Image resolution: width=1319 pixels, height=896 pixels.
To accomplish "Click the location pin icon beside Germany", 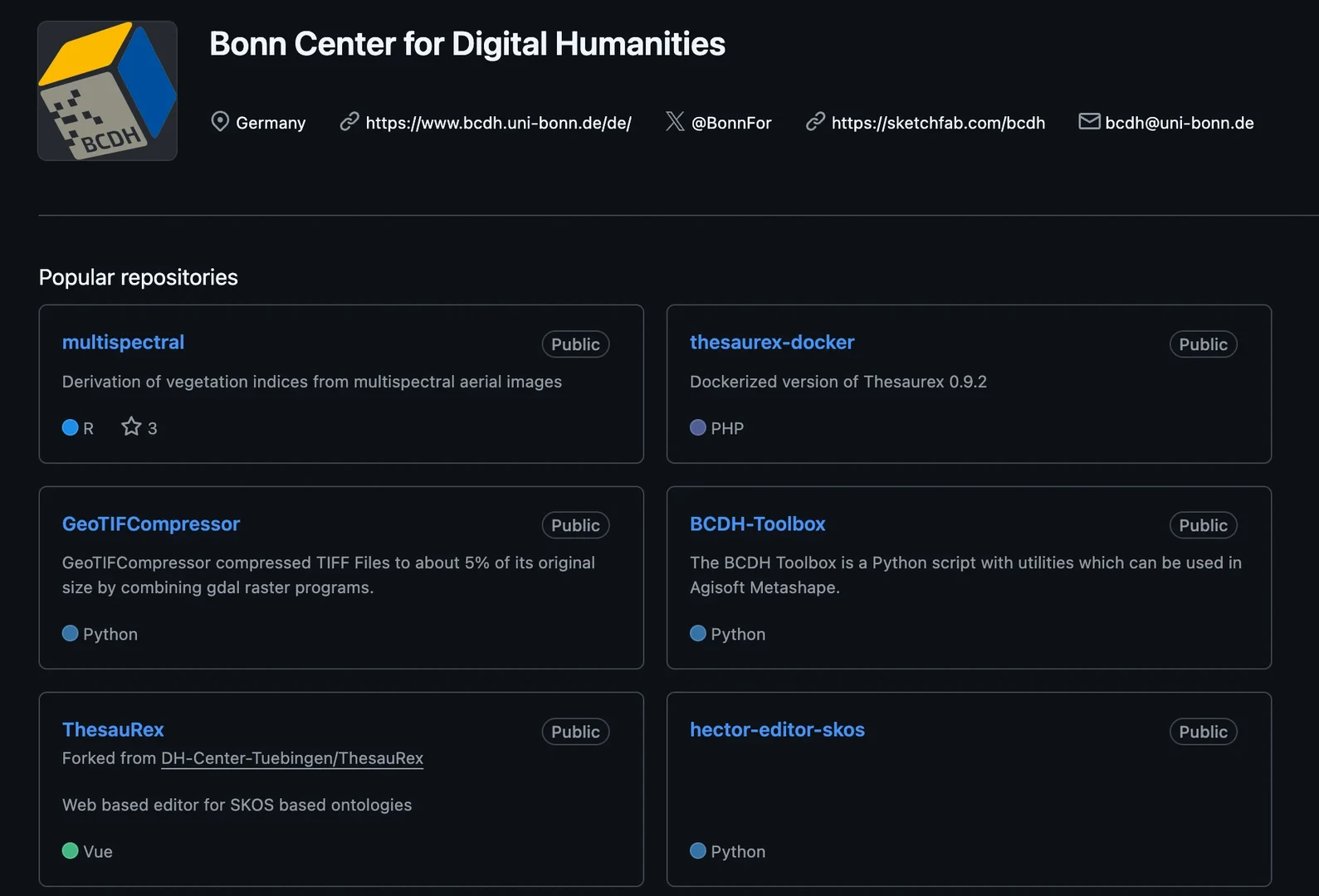I will point(220,122).
